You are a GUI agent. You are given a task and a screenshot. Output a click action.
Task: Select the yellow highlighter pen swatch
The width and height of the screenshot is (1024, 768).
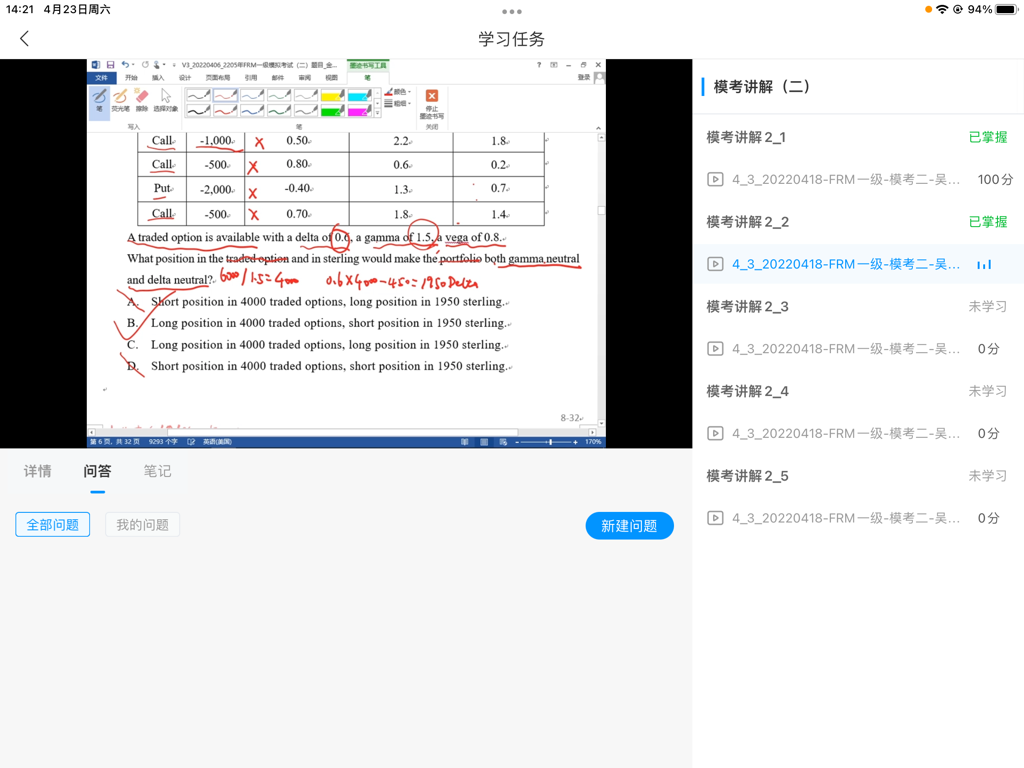click(x=332, y=95)
